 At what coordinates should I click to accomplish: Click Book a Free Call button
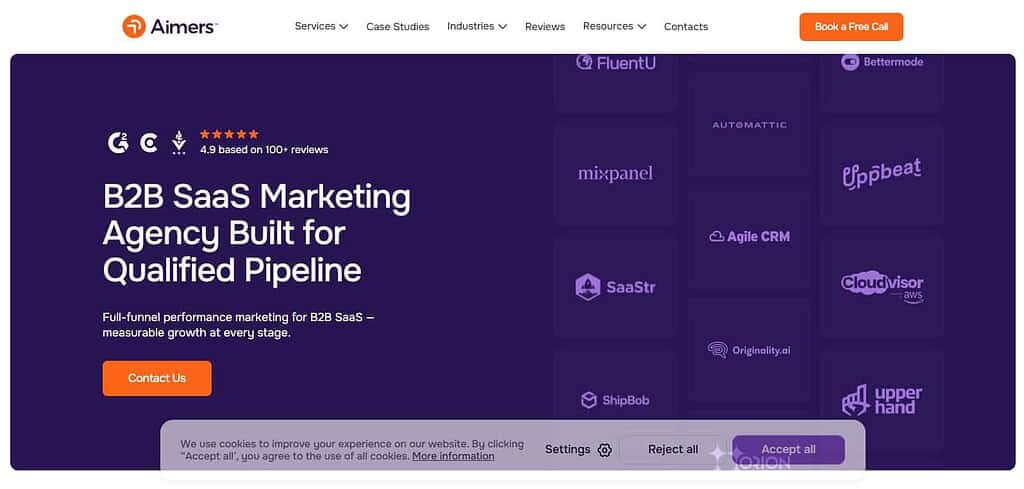click(851, 27)
